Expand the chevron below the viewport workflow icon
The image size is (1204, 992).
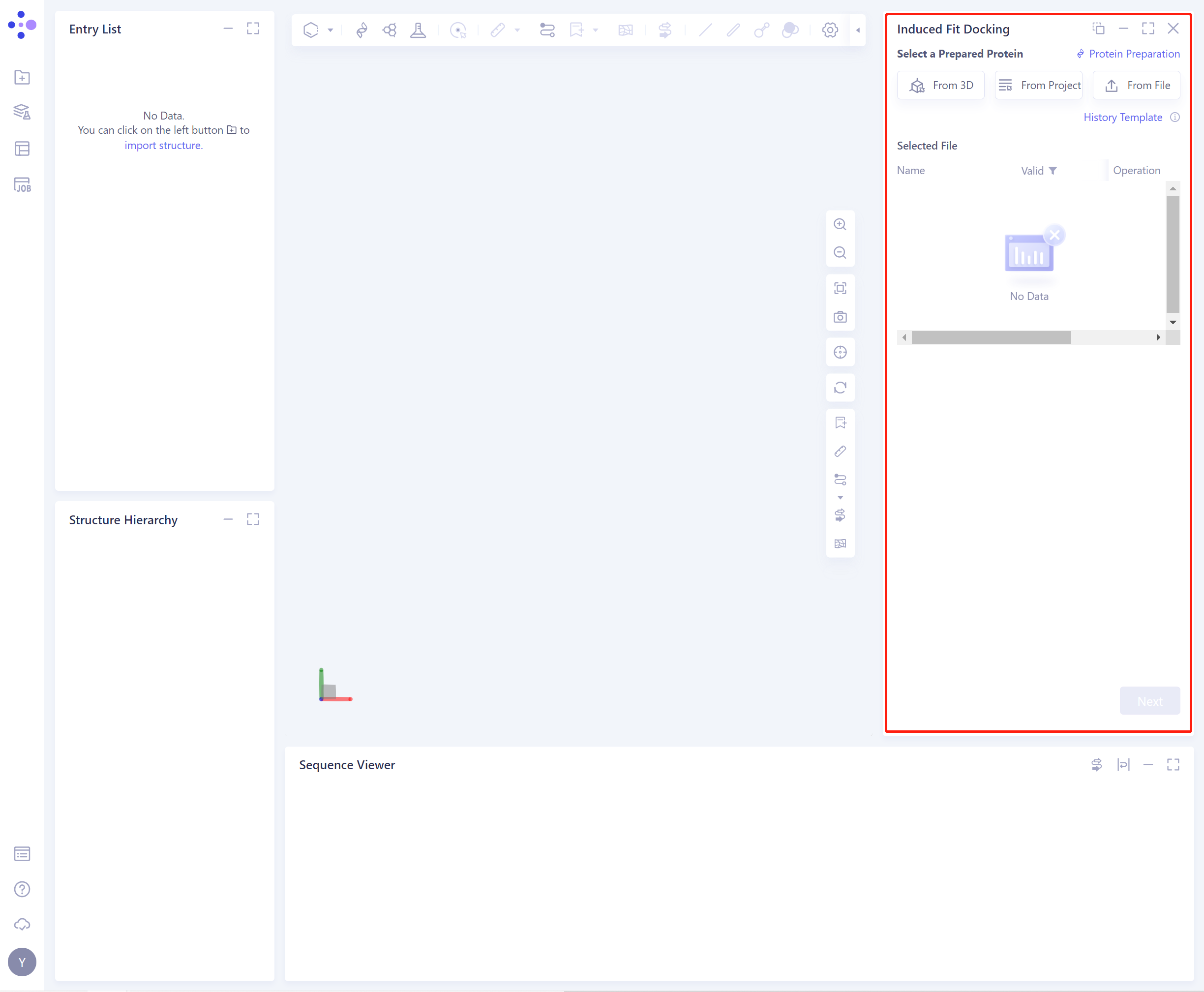click(840, 497)
